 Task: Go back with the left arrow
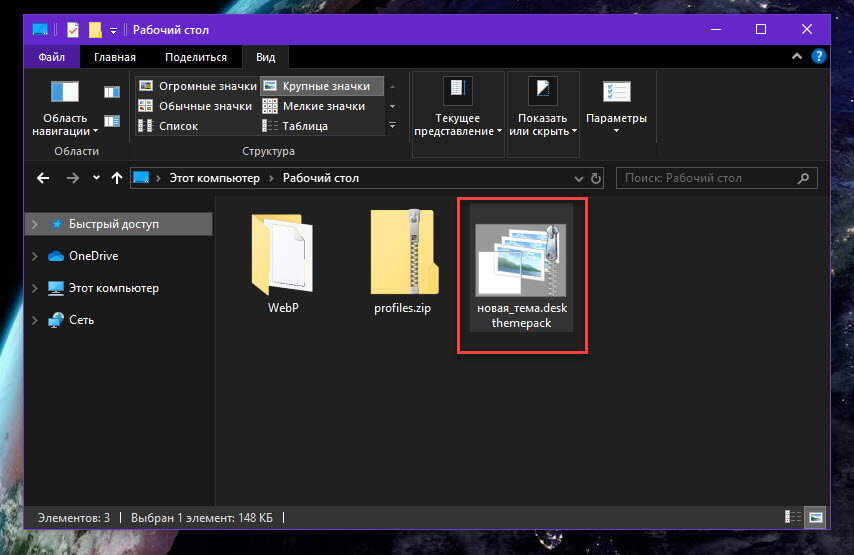click(x=43, y=178)
